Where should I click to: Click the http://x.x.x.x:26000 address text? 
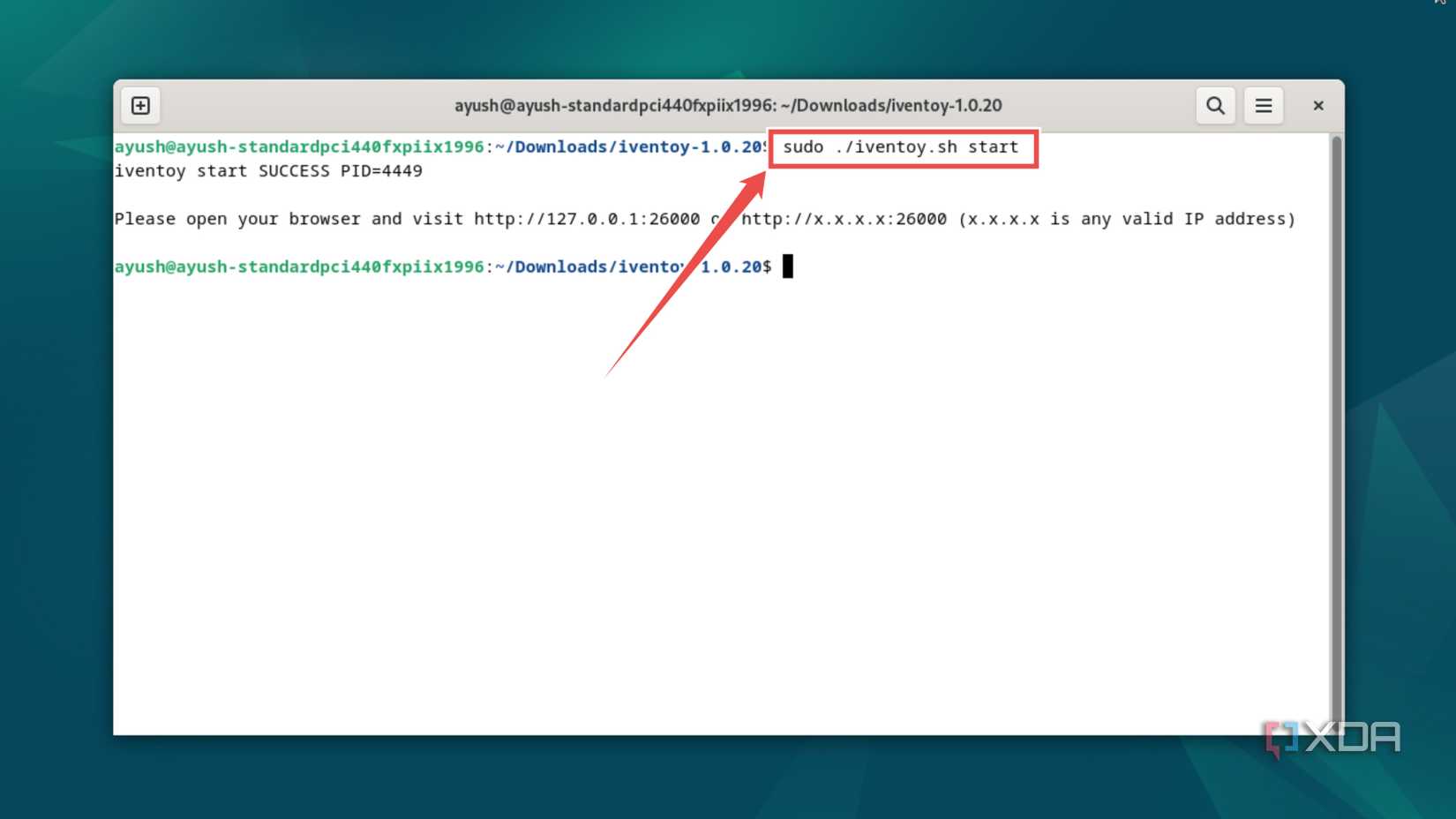pos(844,219)
